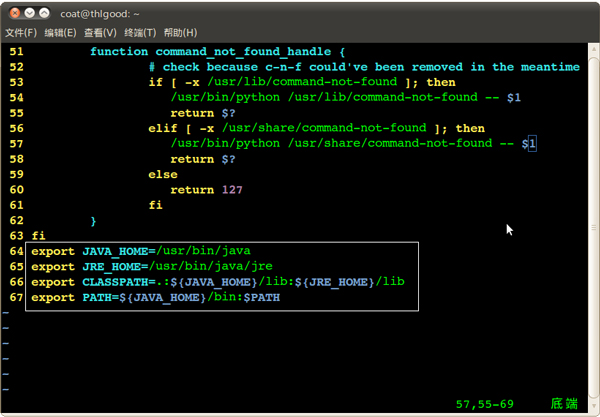Image resolution: width=600 pixels, height=417 pixels.
Task: Minimize the terminal window
Action: pos(29,13)
